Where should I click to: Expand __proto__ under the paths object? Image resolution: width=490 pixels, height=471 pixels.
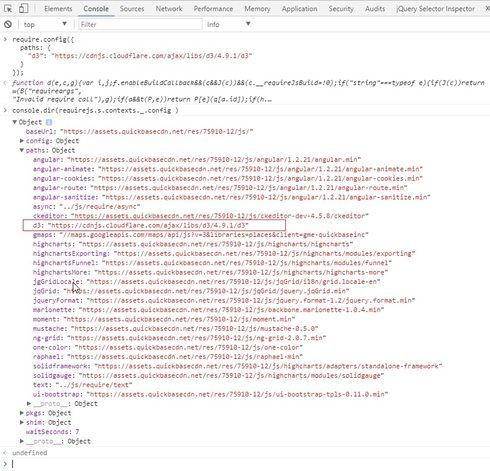click(x=29, y=404)
